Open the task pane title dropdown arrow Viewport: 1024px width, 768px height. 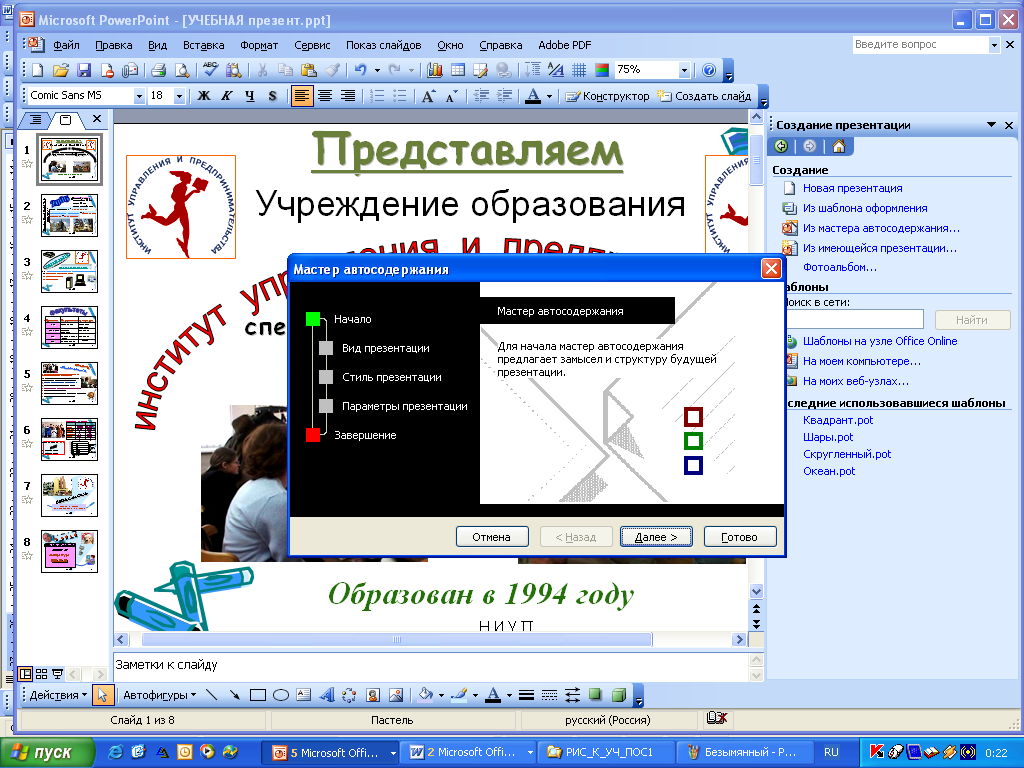coord(991,125)
